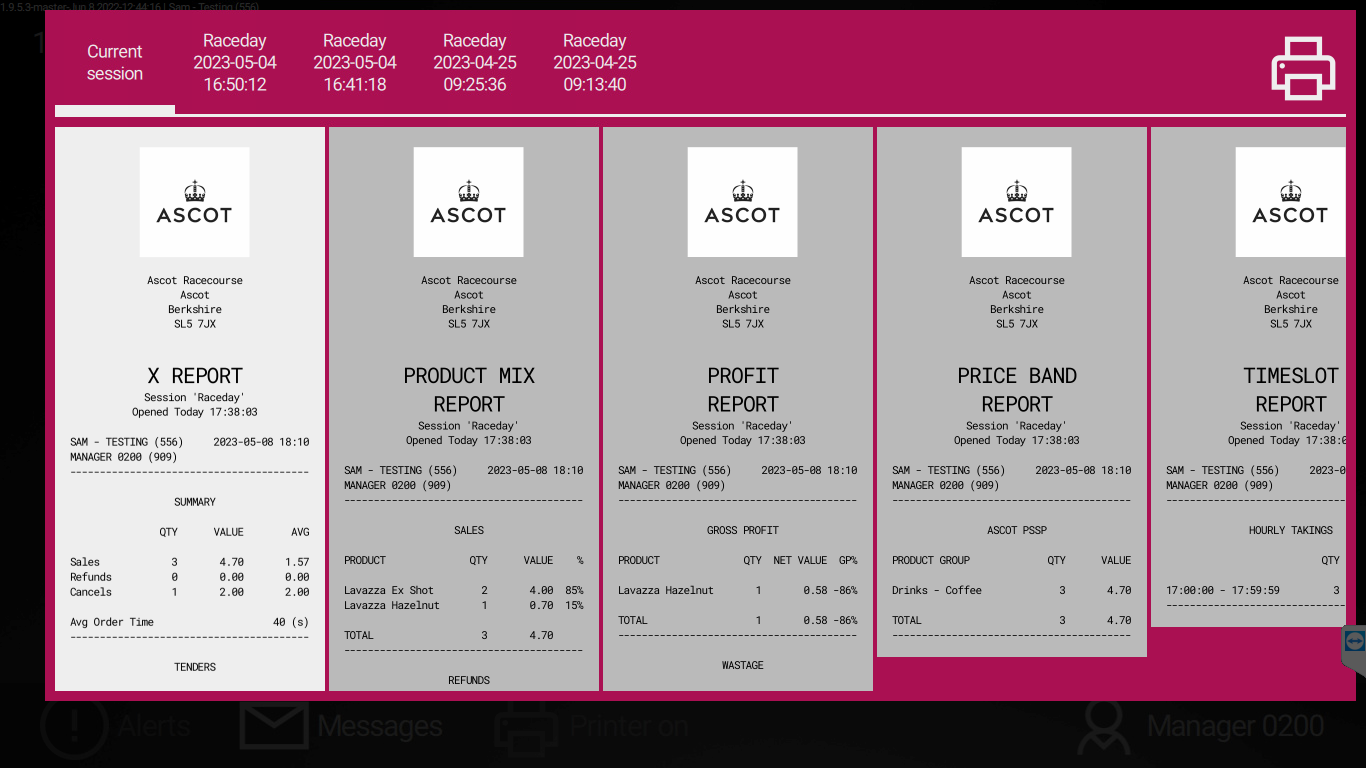
Task: Choose the Product Mix Report heading
Action: point(468,390)
